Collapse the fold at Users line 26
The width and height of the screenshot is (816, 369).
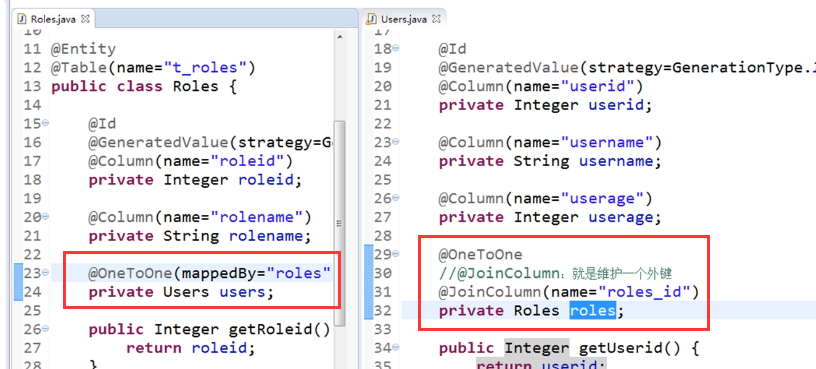(396, 197)
